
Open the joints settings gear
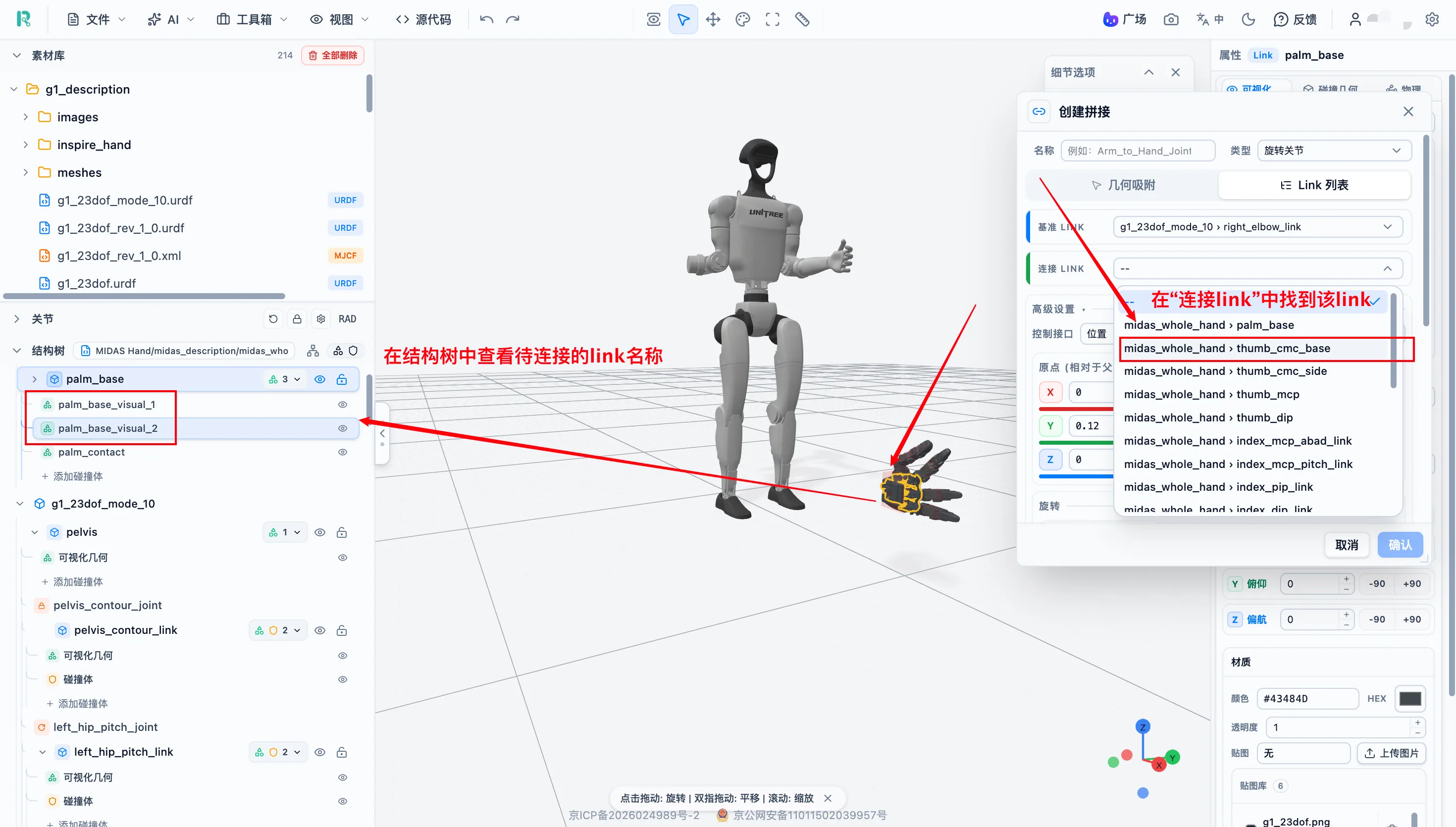tap(321, 318)
